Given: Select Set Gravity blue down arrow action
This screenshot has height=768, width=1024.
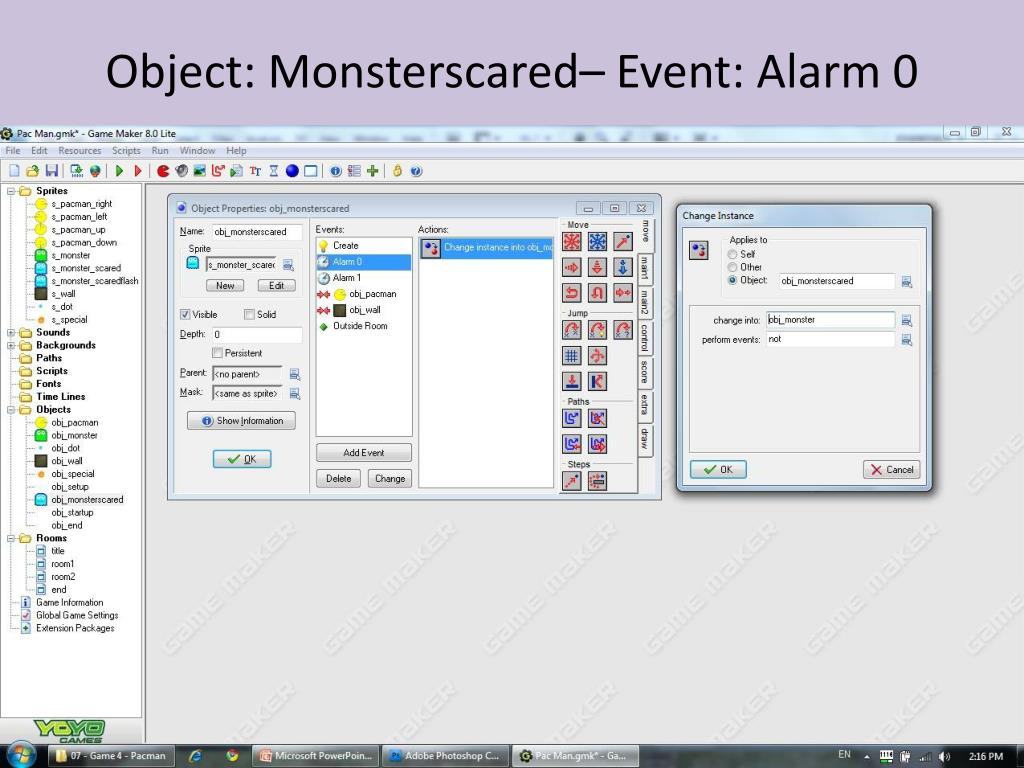Looking at the screenshot, I should (623, 267).
